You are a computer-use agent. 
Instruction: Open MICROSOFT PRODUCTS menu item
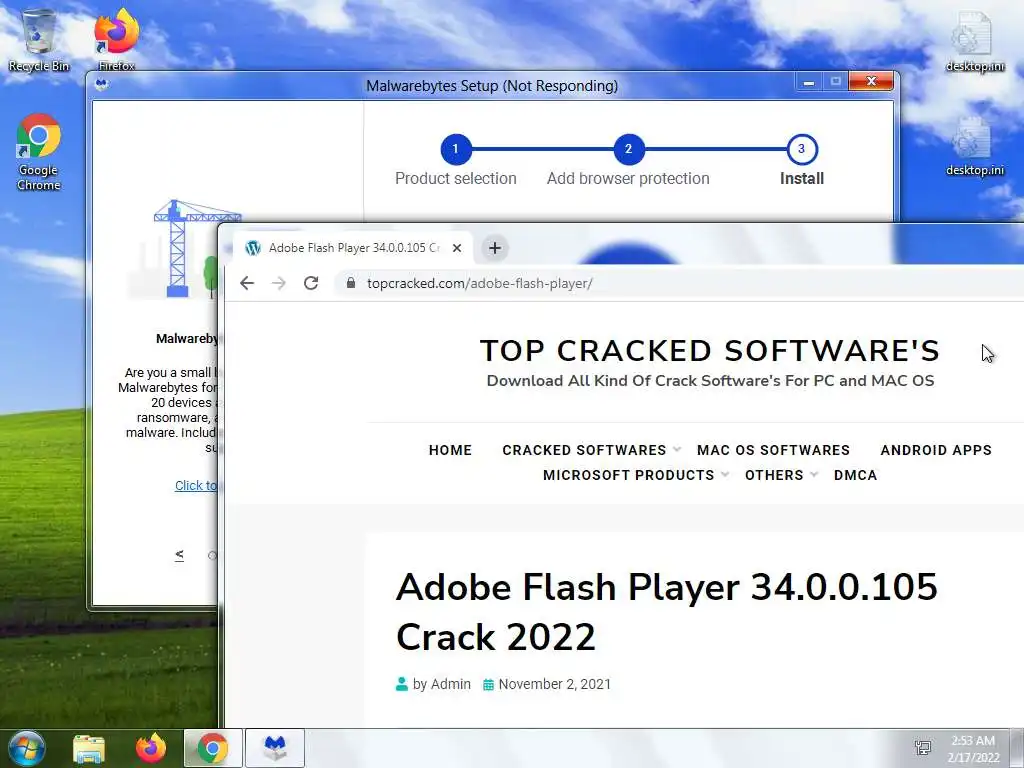click(628, 475)
